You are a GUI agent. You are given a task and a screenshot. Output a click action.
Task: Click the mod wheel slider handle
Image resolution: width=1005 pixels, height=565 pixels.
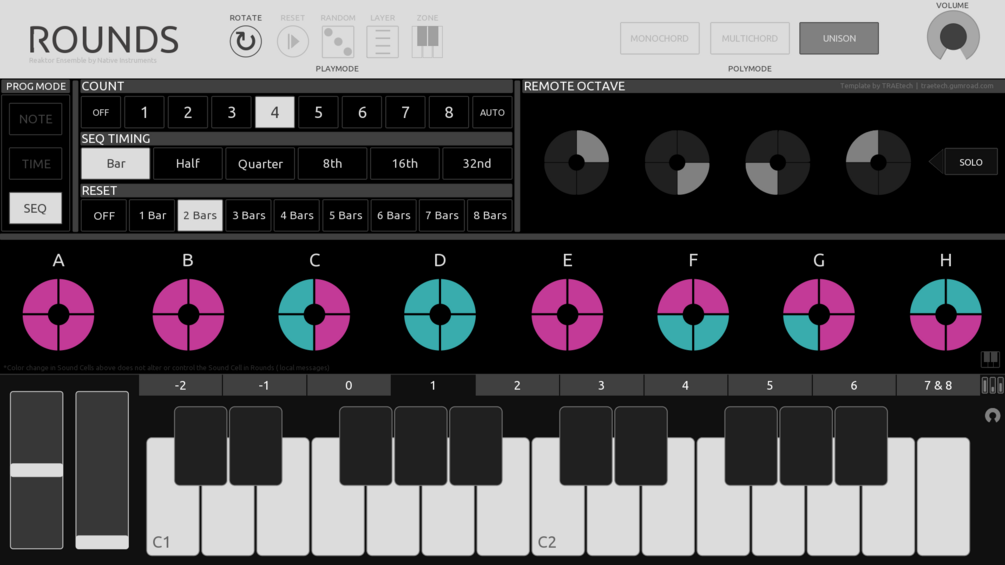[102, 542]
